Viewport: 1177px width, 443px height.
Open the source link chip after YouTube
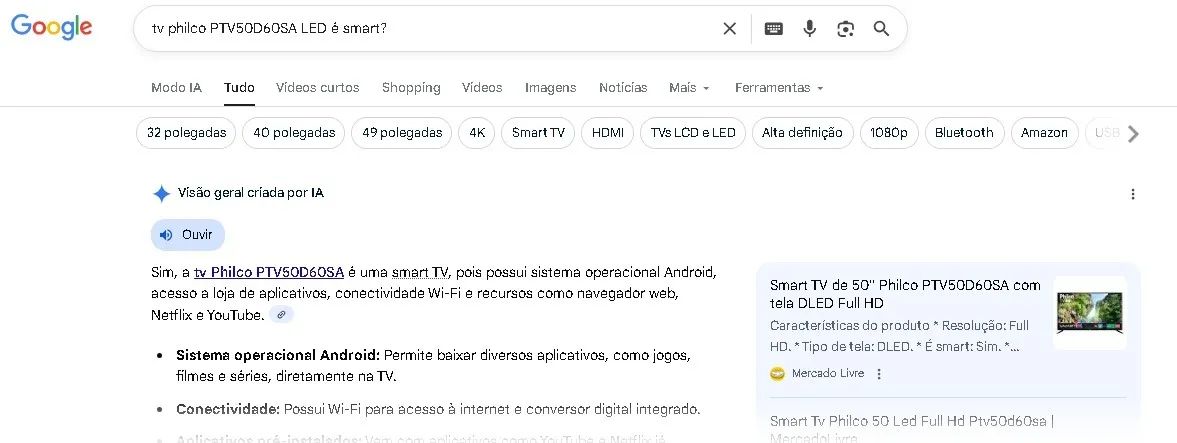click(x=281, y=315)
